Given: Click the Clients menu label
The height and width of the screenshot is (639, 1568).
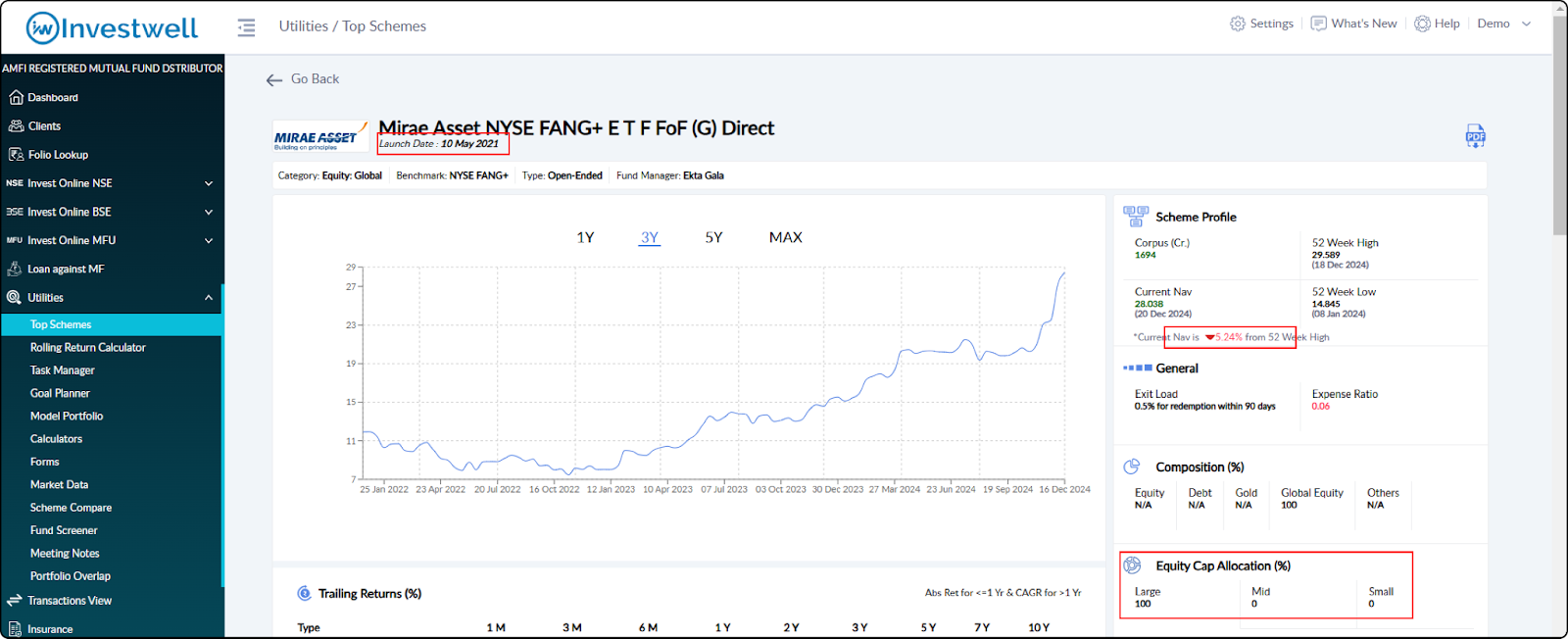Looking at the screenshot, I should click(x=44, y=125).
